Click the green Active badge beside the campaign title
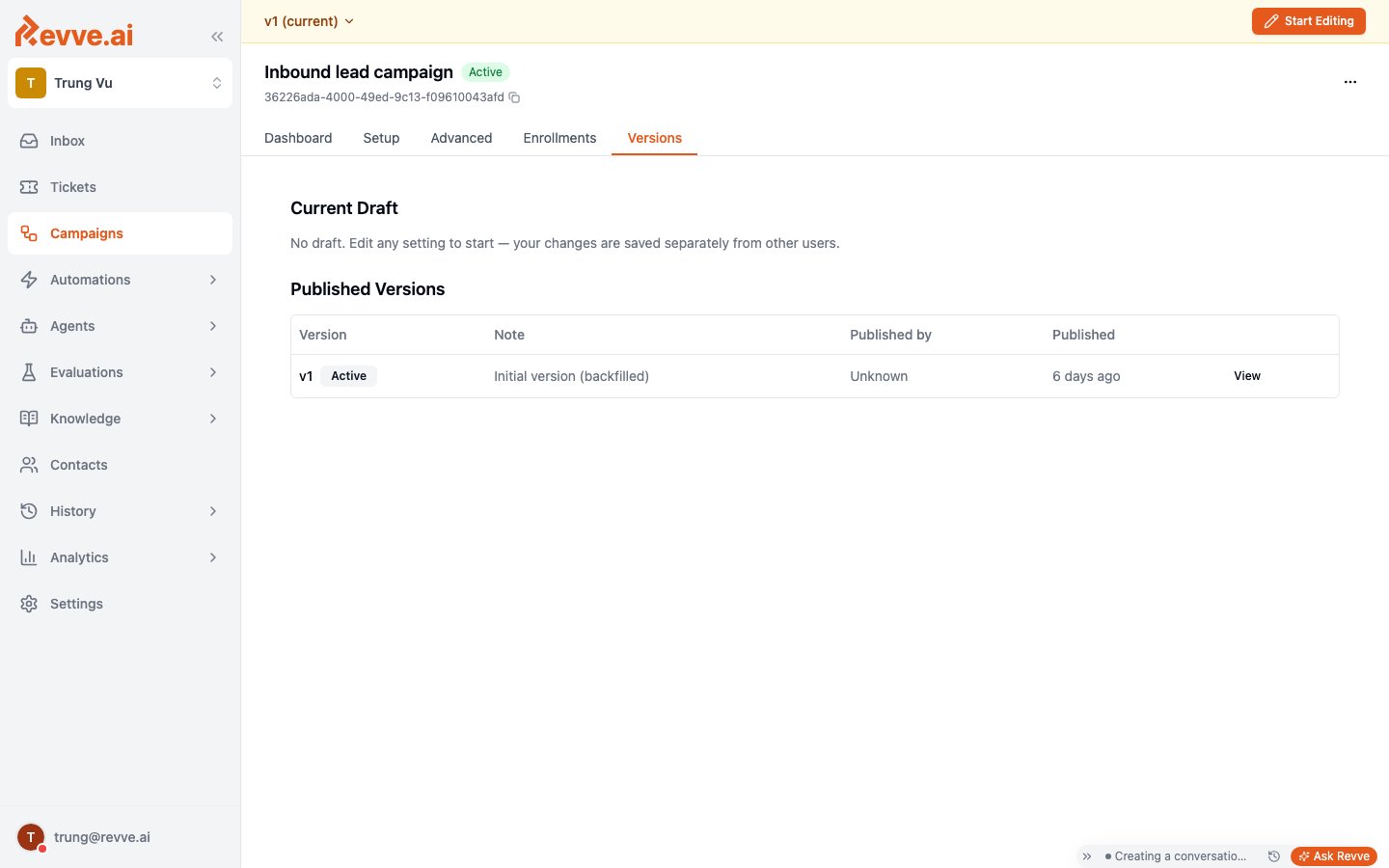 pyautogui.click(x=485, y=72)
